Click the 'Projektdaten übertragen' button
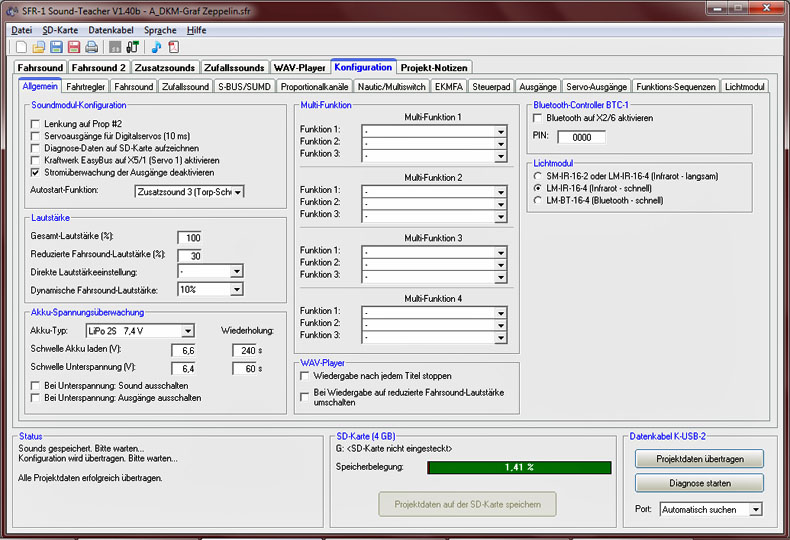Screen dimensions: 790x540 coord(699,459)
